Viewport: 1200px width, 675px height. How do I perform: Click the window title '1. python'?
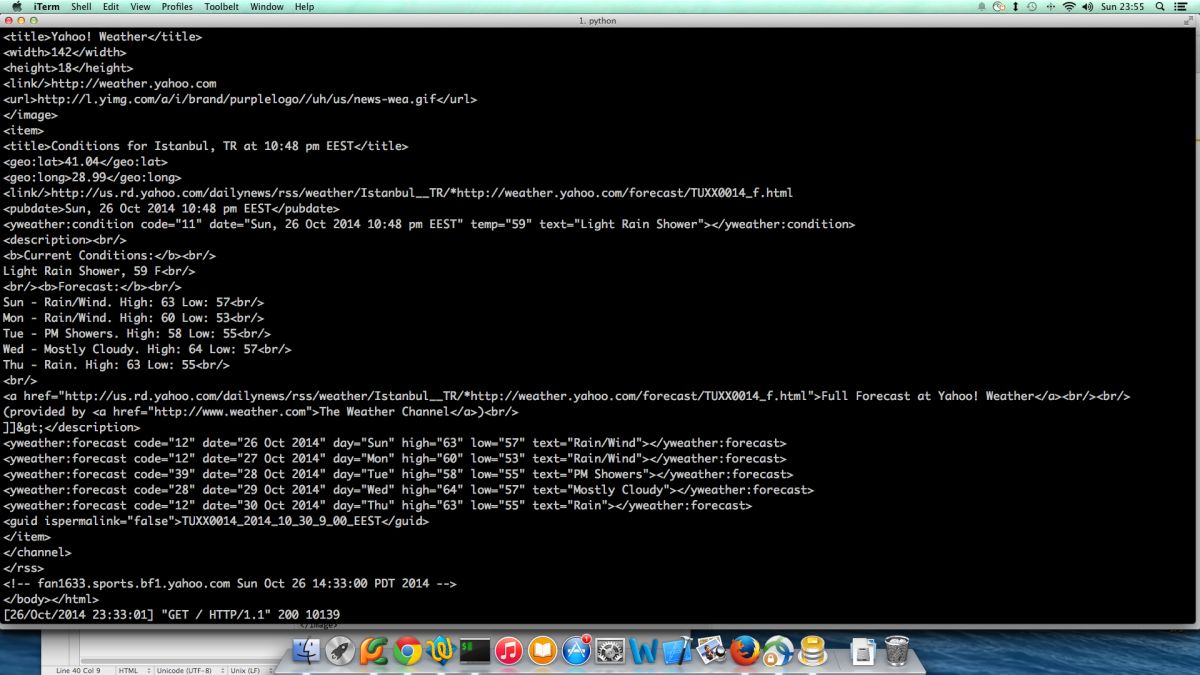[x=598, y=20]
